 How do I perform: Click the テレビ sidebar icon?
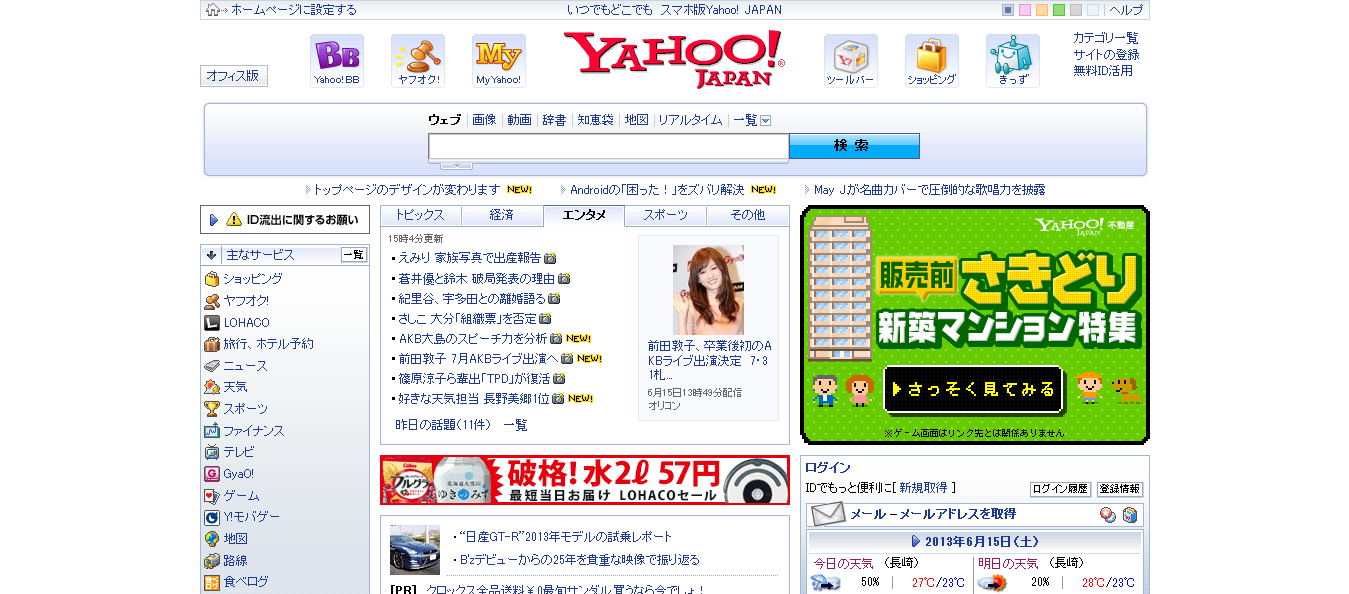click(212, 452)
